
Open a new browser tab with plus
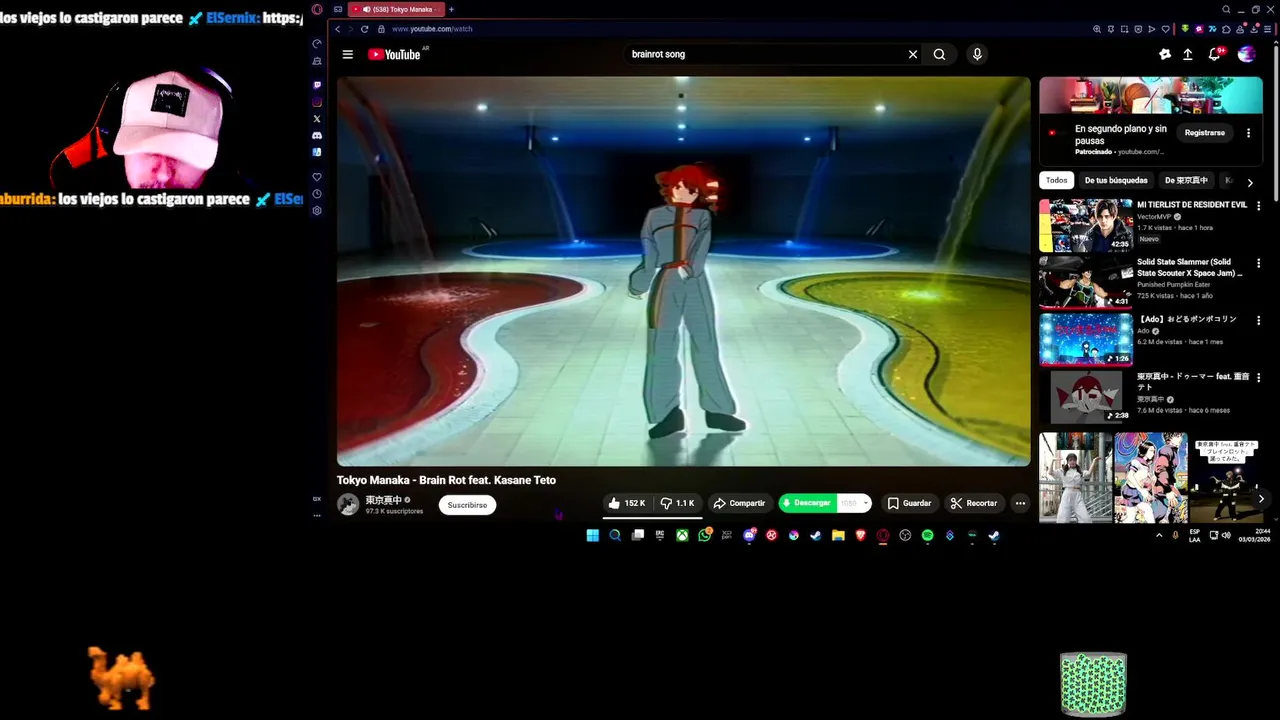[451, 9]
